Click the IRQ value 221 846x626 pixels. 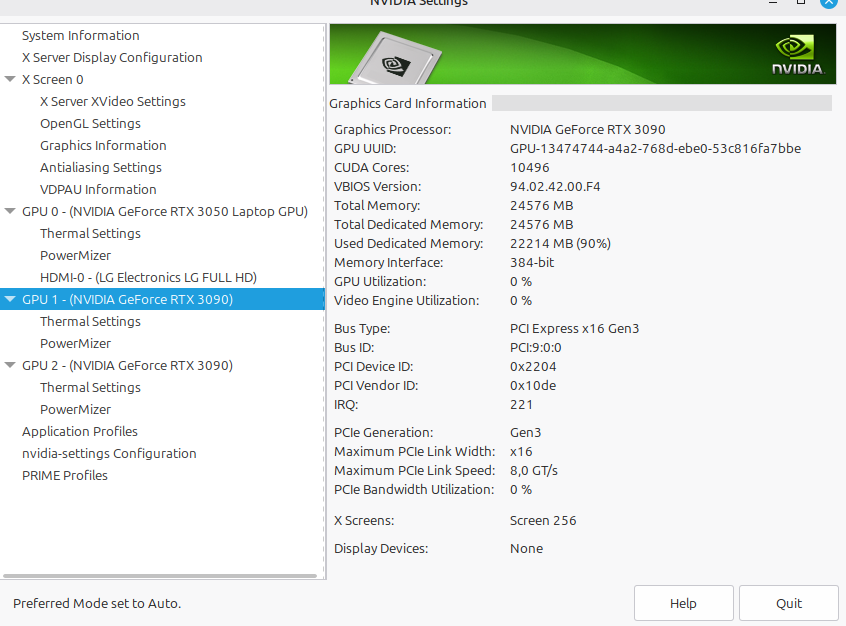click(x=521, y=405)
